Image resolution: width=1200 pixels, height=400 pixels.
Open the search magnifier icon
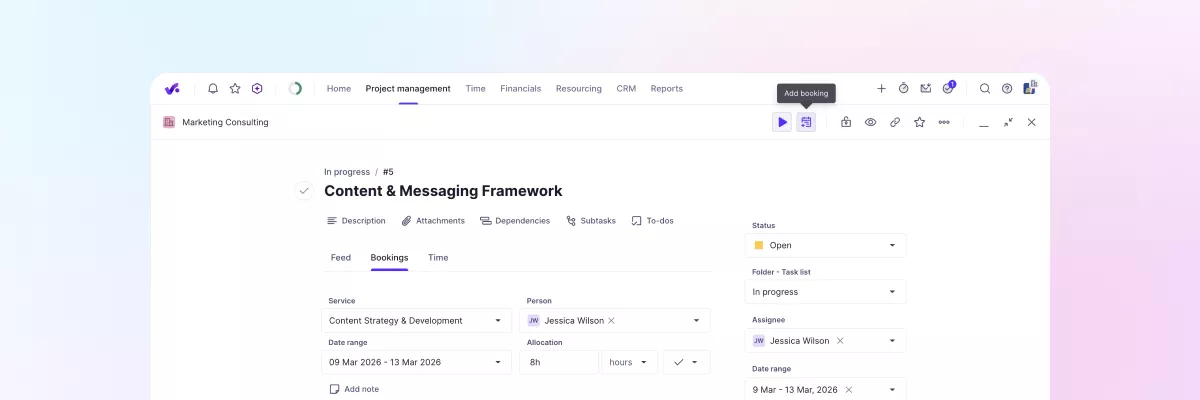tap(985, 88)
